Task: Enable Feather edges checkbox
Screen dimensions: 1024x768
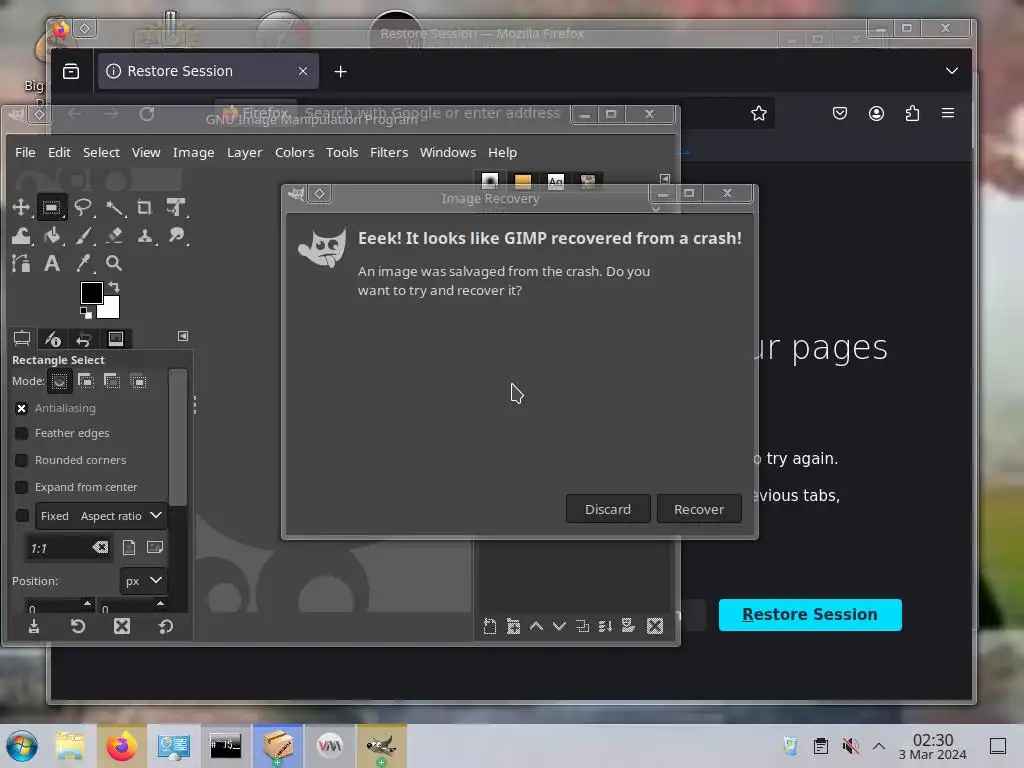Action: (x=22, y=433)
